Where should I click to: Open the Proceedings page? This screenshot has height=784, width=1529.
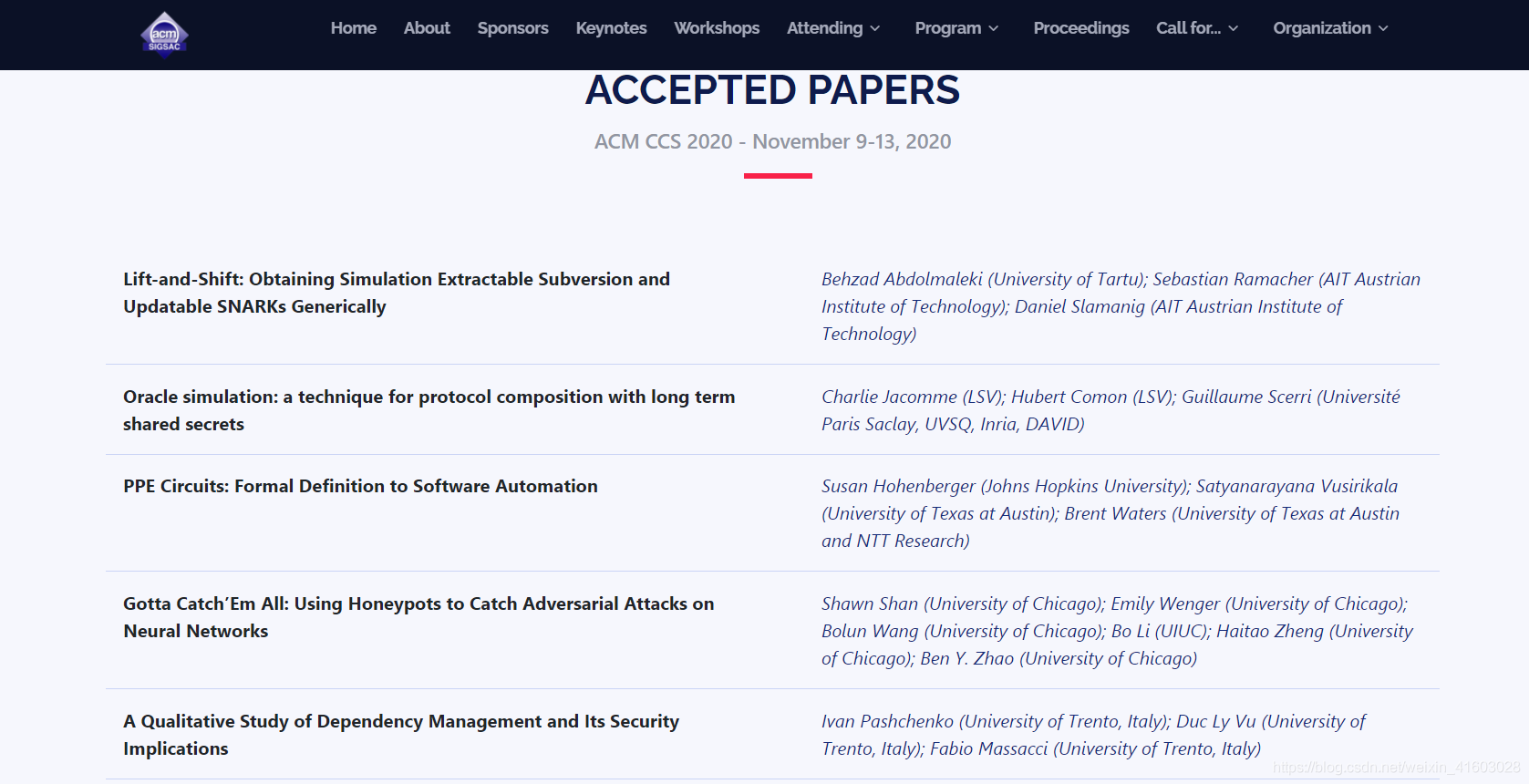point(1081,28)
